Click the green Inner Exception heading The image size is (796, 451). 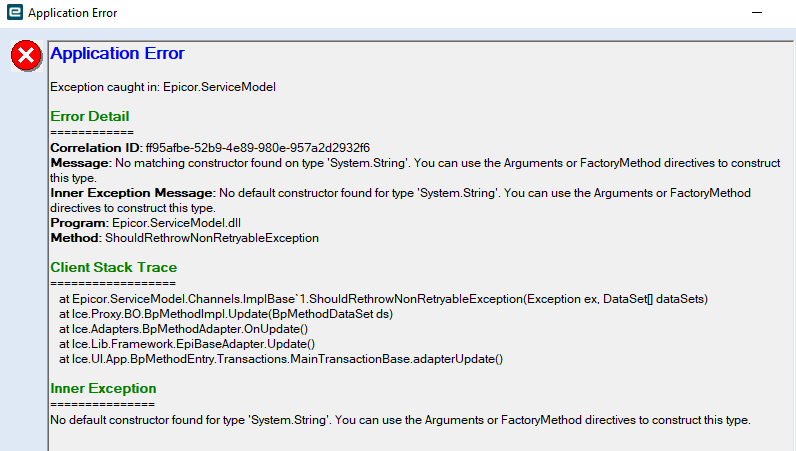[x=103, y=388]
